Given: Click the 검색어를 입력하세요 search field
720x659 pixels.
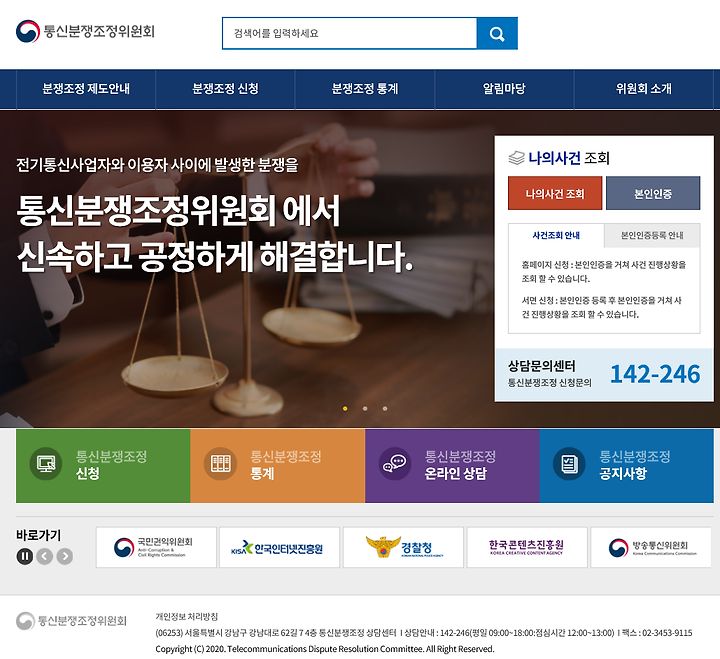Looking at the screenshot, I should [349, 34].
